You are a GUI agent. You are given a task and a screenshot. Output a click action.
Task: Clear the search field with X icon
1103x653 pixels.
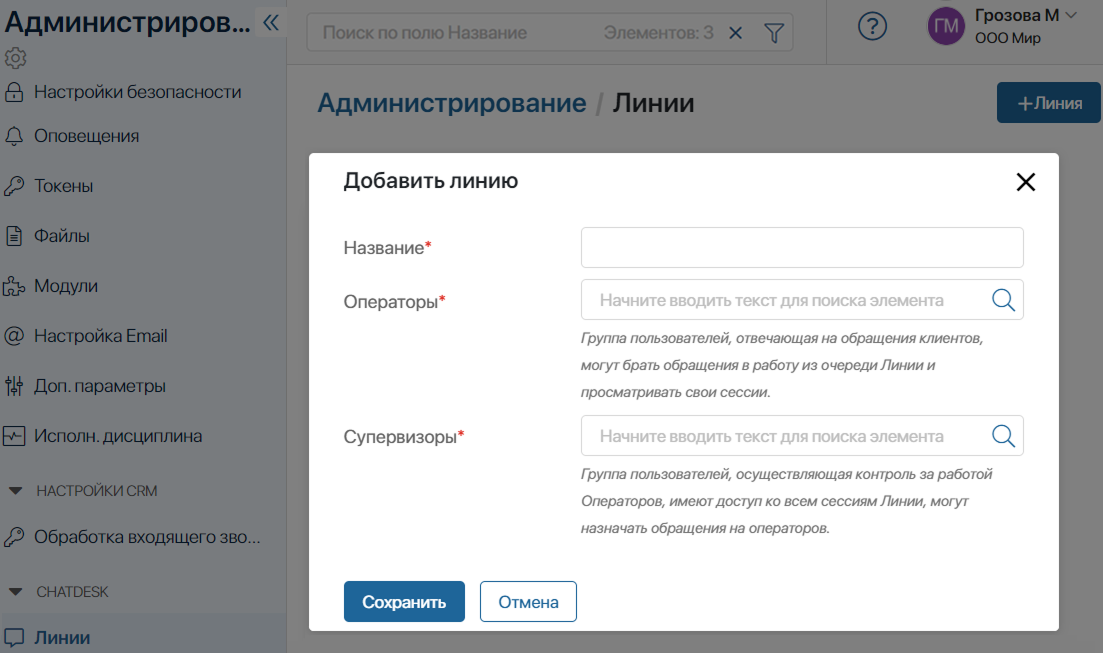pos(735,33)
